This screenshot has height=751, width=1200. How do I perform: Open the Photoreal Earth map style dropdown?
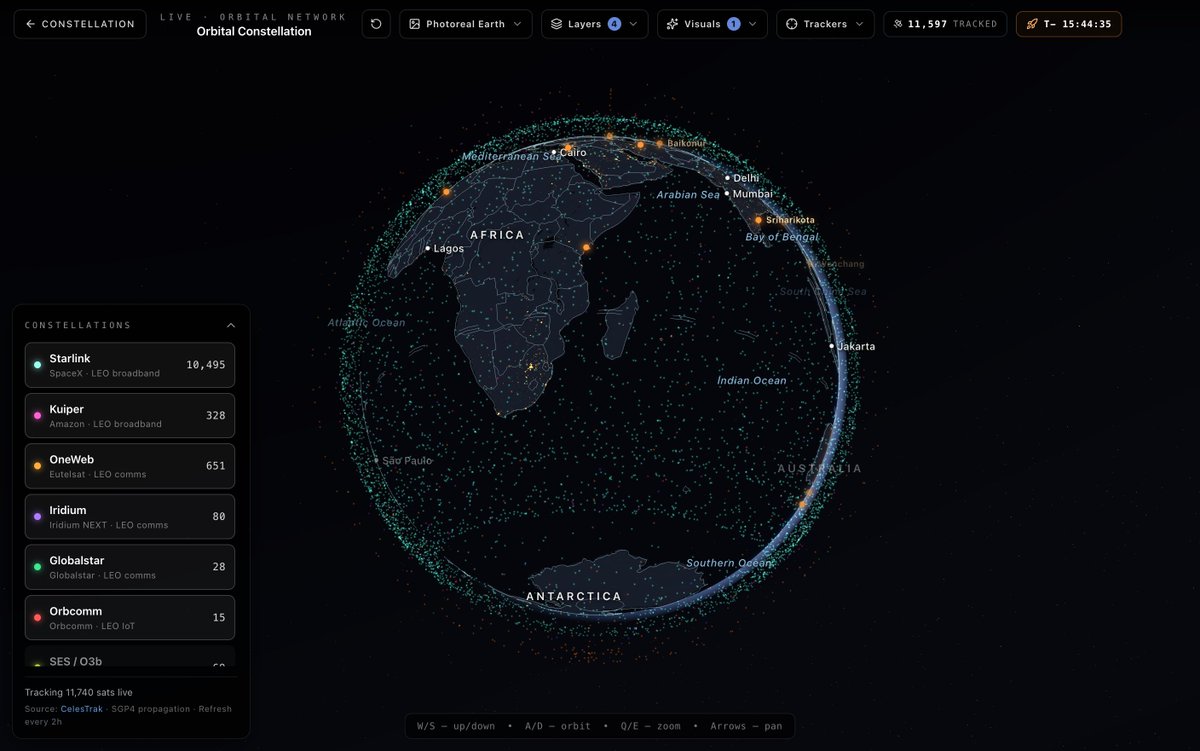pos(465,24)
